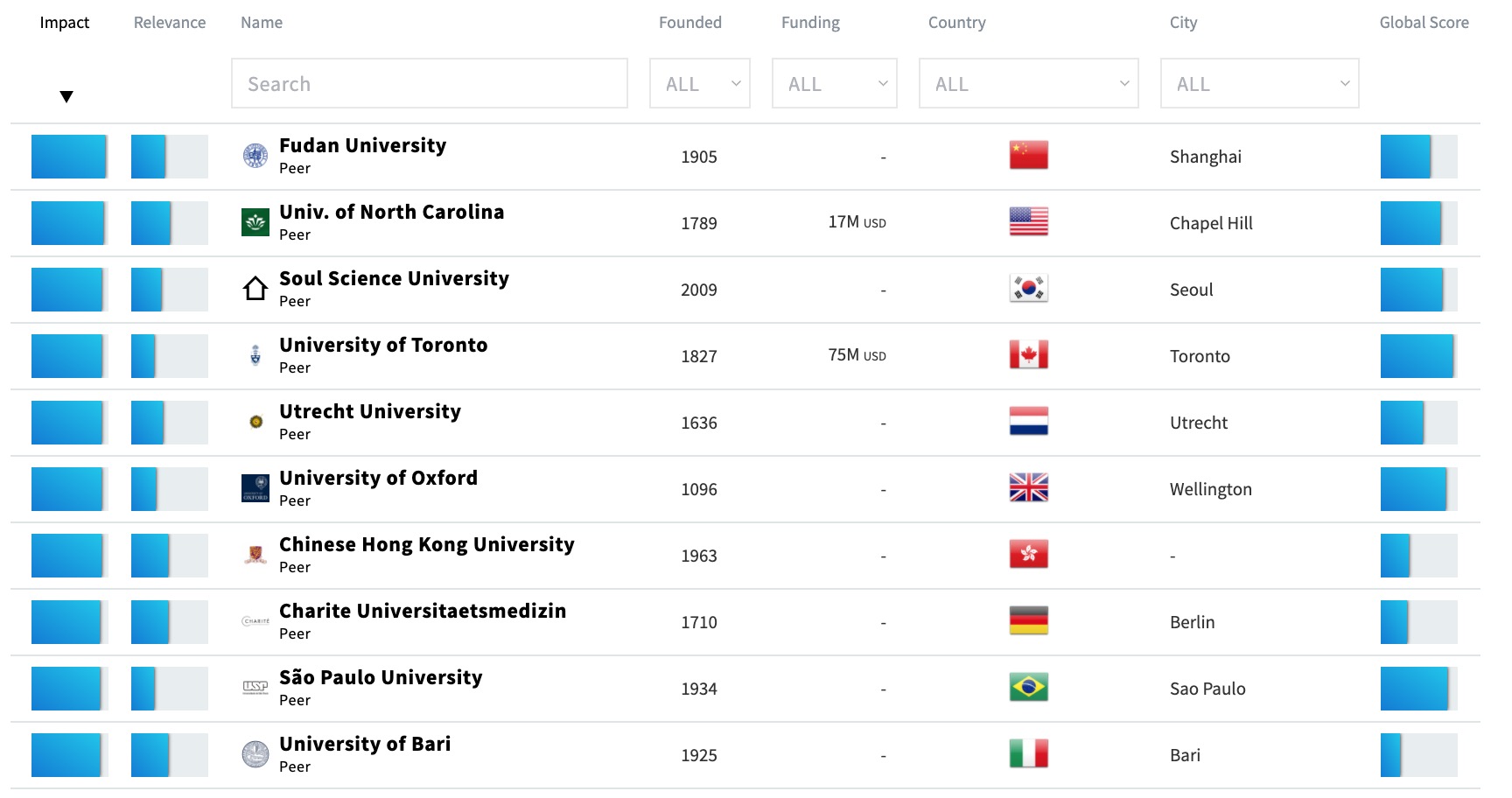Click the Impact sort descending arrow
The image size is (1512, 798).
(x=66, y=96)
